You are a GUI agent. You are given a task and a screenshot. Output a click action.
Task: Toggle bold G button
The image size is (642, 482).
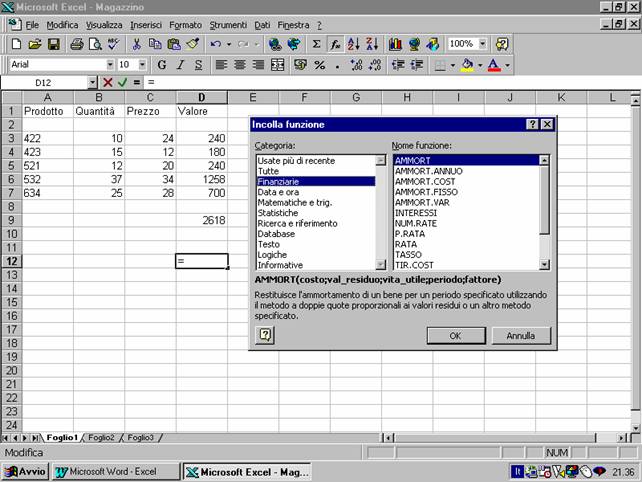click(162, 65)
